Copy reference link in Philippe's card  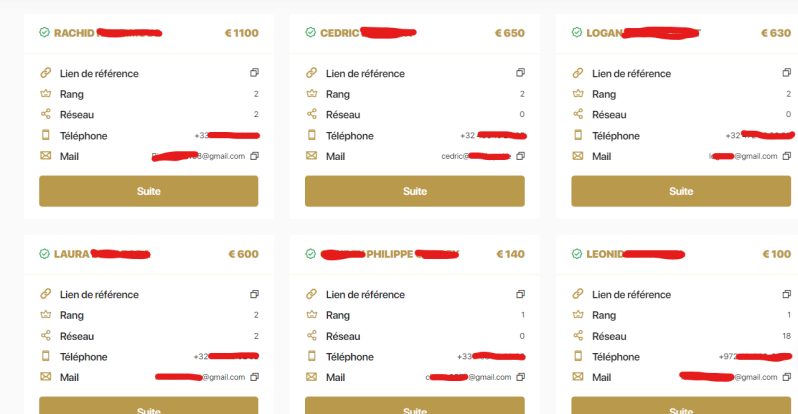click(x=520, y=294)
